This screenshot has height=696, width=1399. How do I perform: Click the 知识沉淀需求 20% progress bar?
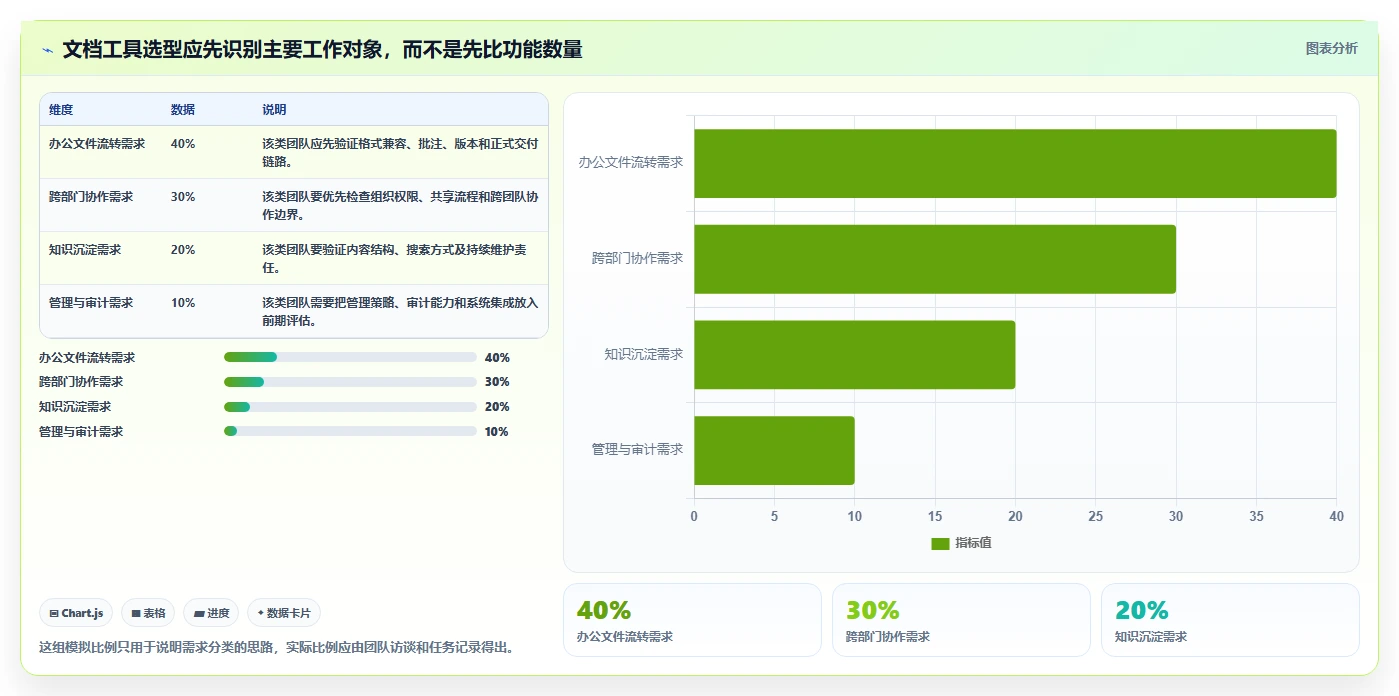pos(350,407)
